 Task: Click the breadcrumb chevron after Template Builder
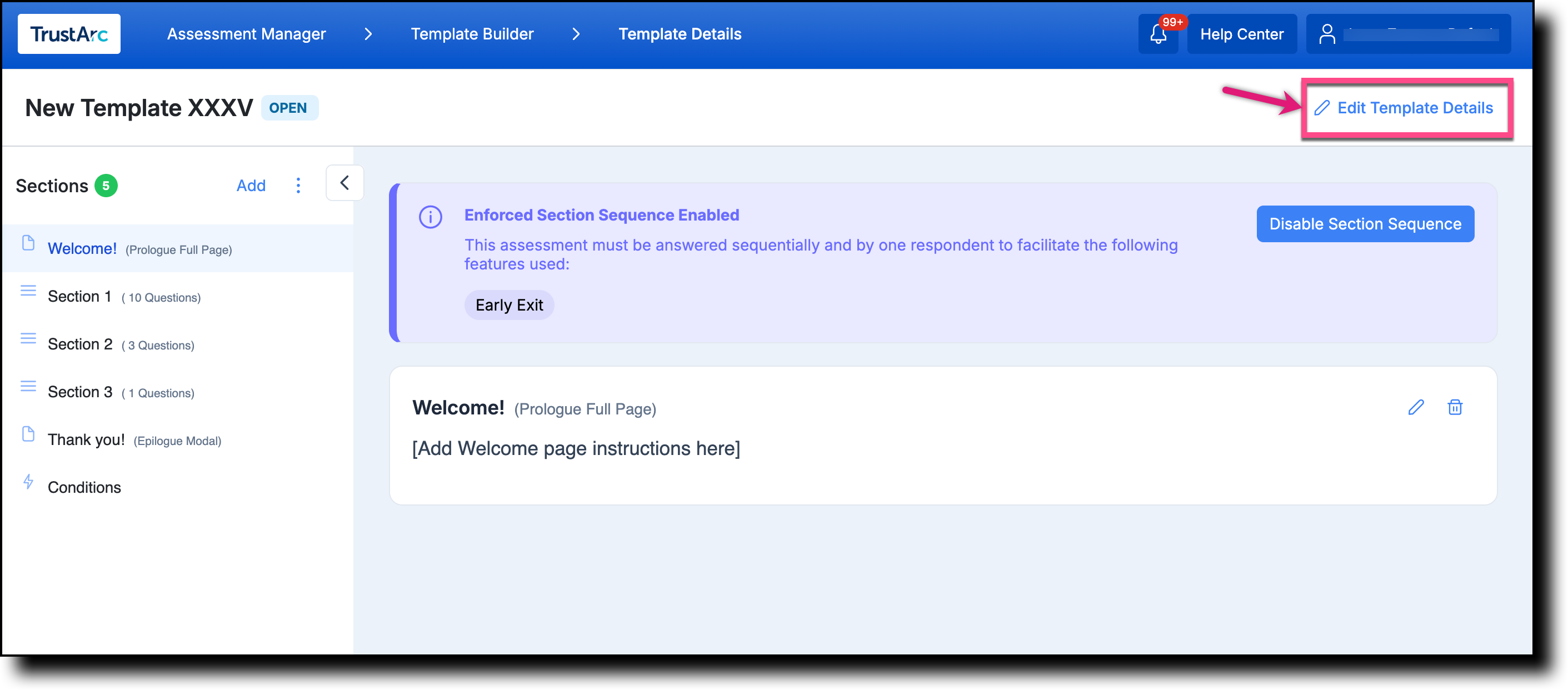[575, 34]
